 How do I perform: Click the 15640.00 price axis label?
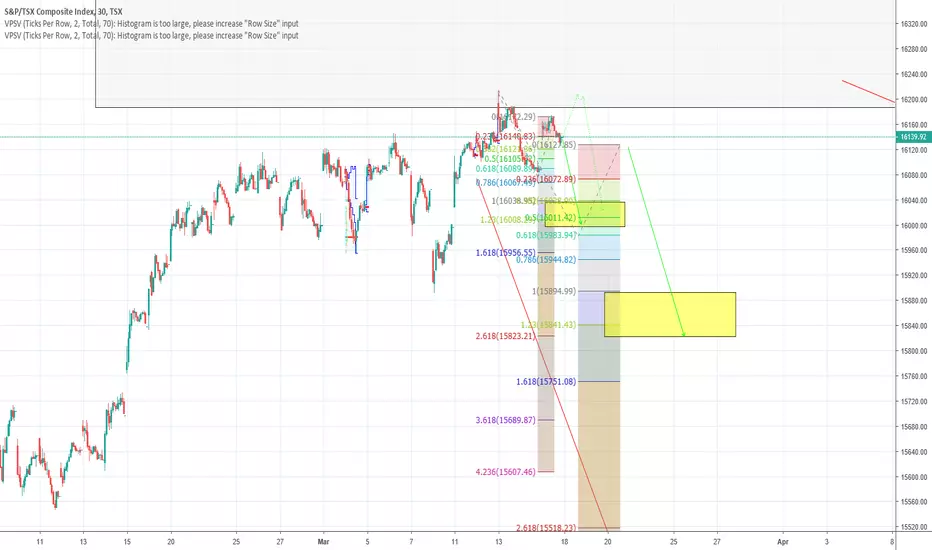coord(914,451)
